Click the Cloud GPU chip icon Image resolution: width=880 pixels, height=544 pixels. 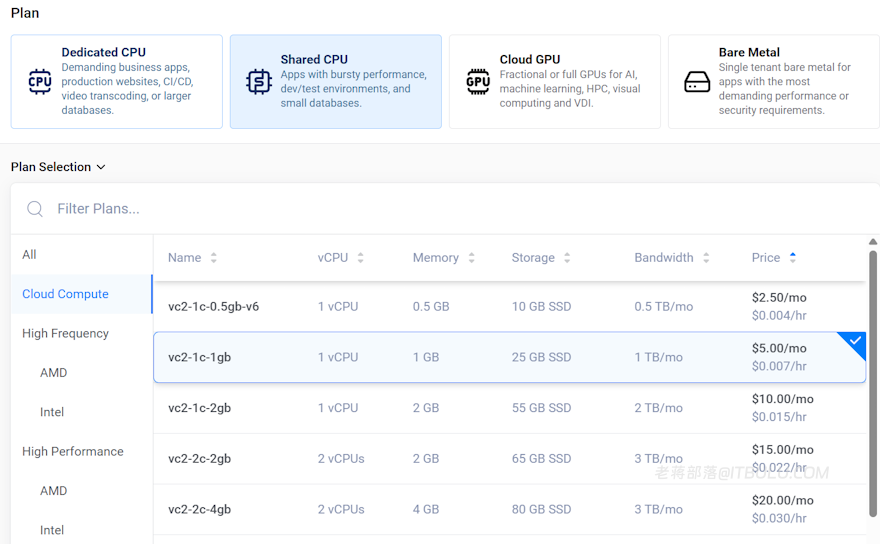tap(478, 81)
